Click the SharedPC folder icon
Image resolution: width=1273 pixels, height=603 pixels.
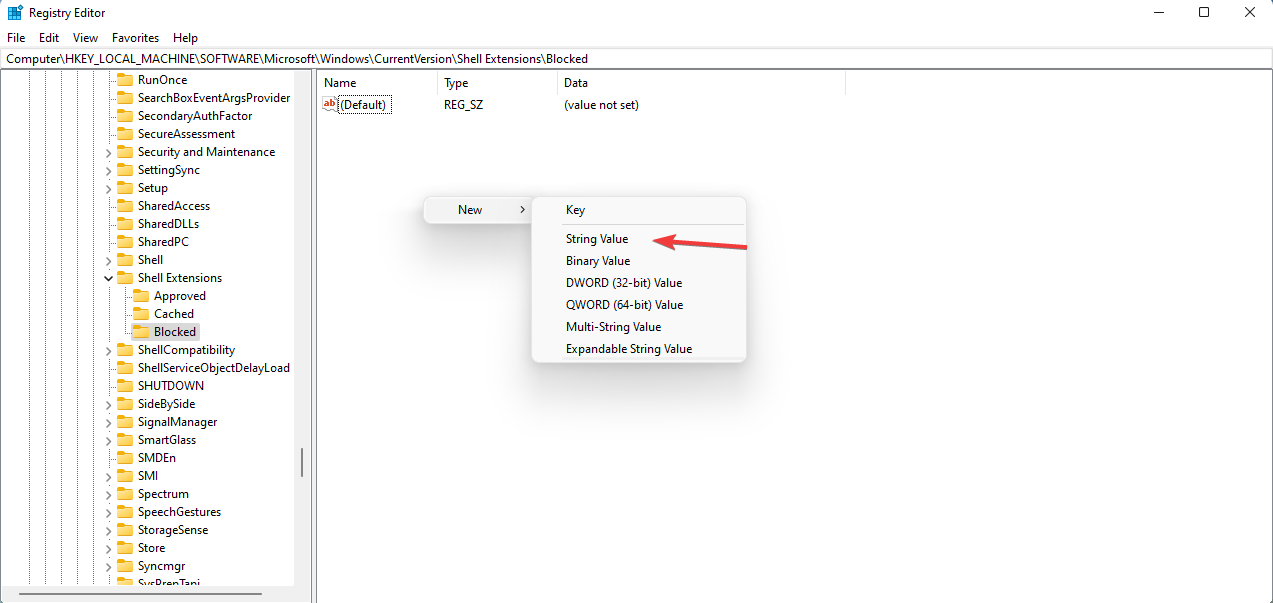point(125,242)
